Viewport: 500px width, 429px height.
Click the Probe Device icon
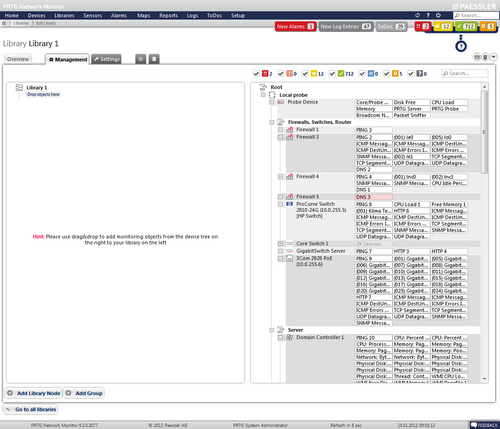pos(281,102)
